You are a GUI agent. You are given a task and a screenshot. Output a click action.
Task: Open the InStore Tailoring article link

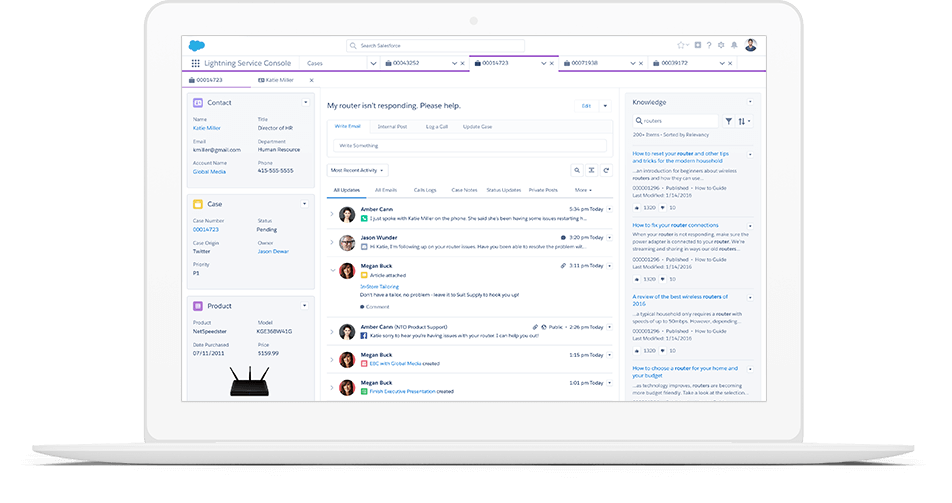(x=379, y=287)
